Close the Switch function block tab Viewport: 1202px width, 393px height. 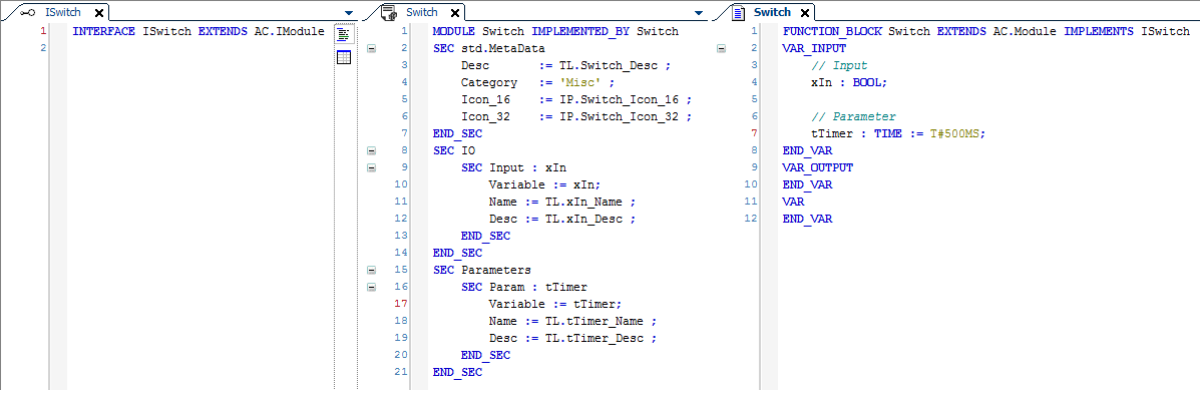pos(805,13)
